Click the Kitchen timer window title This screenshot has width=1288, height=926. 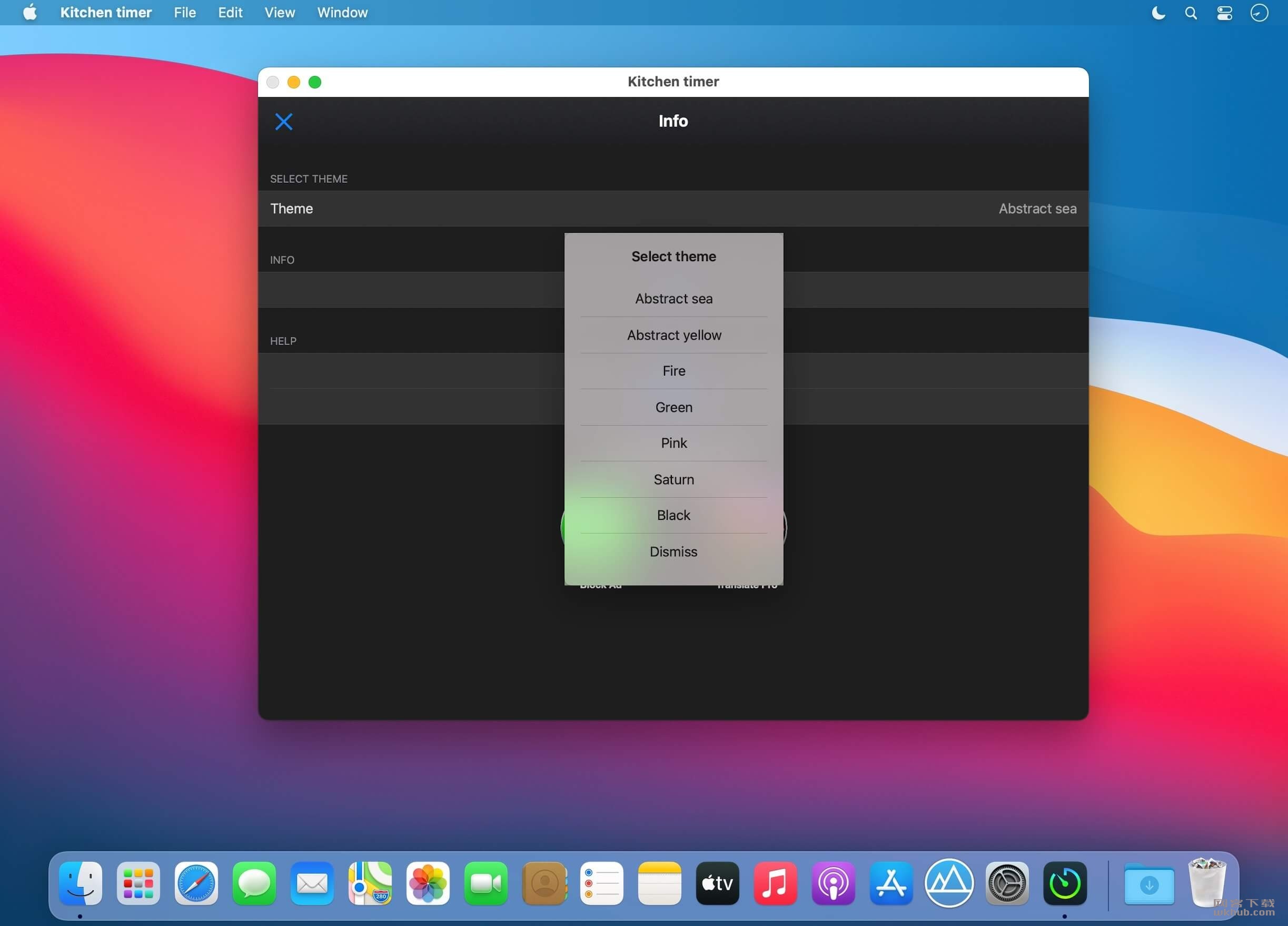[x=673, y=82]
